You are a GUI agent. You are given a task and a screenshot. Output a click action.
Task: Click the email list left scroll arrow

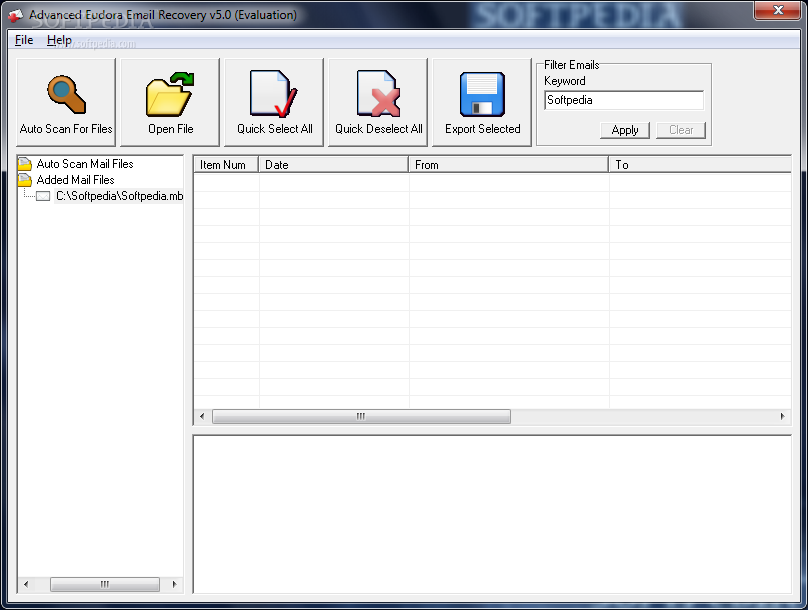(x=202, y=416)
